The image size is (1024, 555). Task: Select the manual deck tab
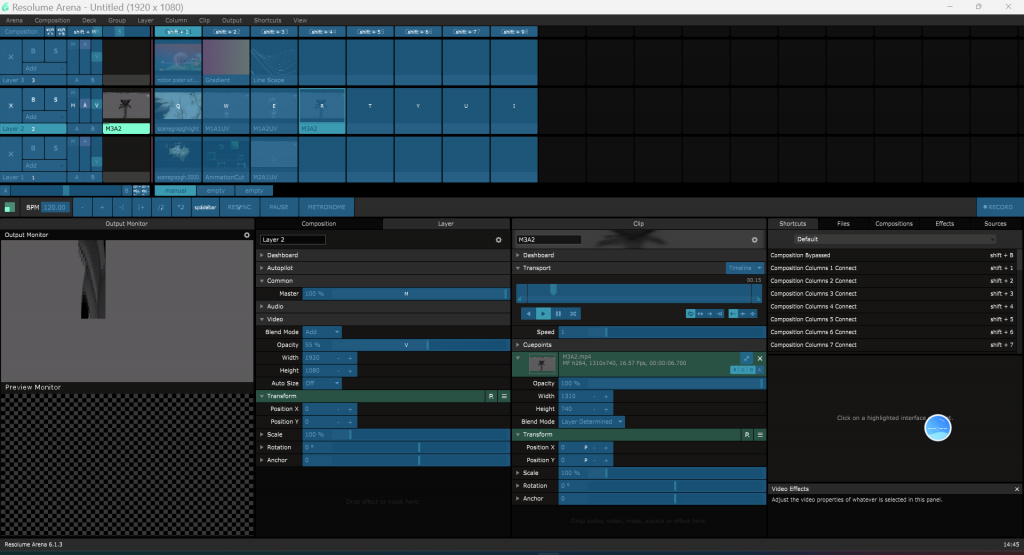point(175,191)
